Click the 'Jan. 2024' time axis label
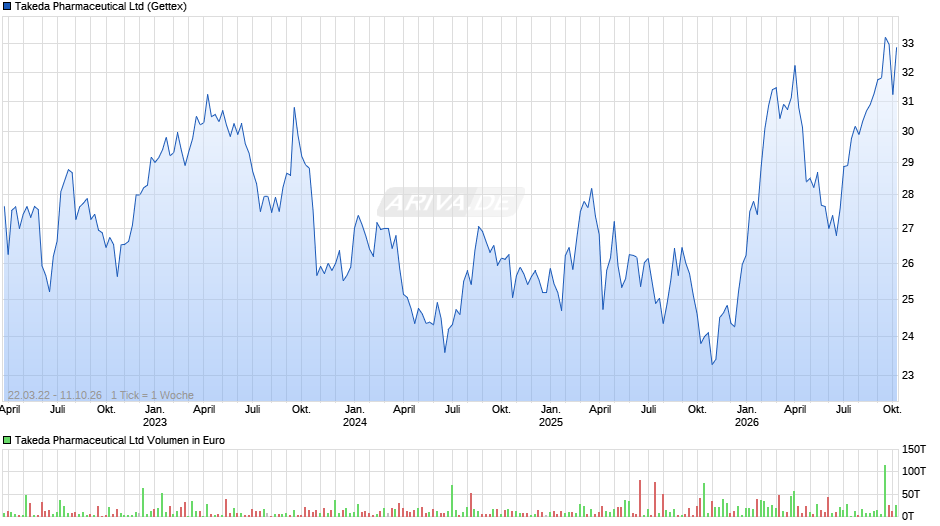 click(x=355, y=416)
